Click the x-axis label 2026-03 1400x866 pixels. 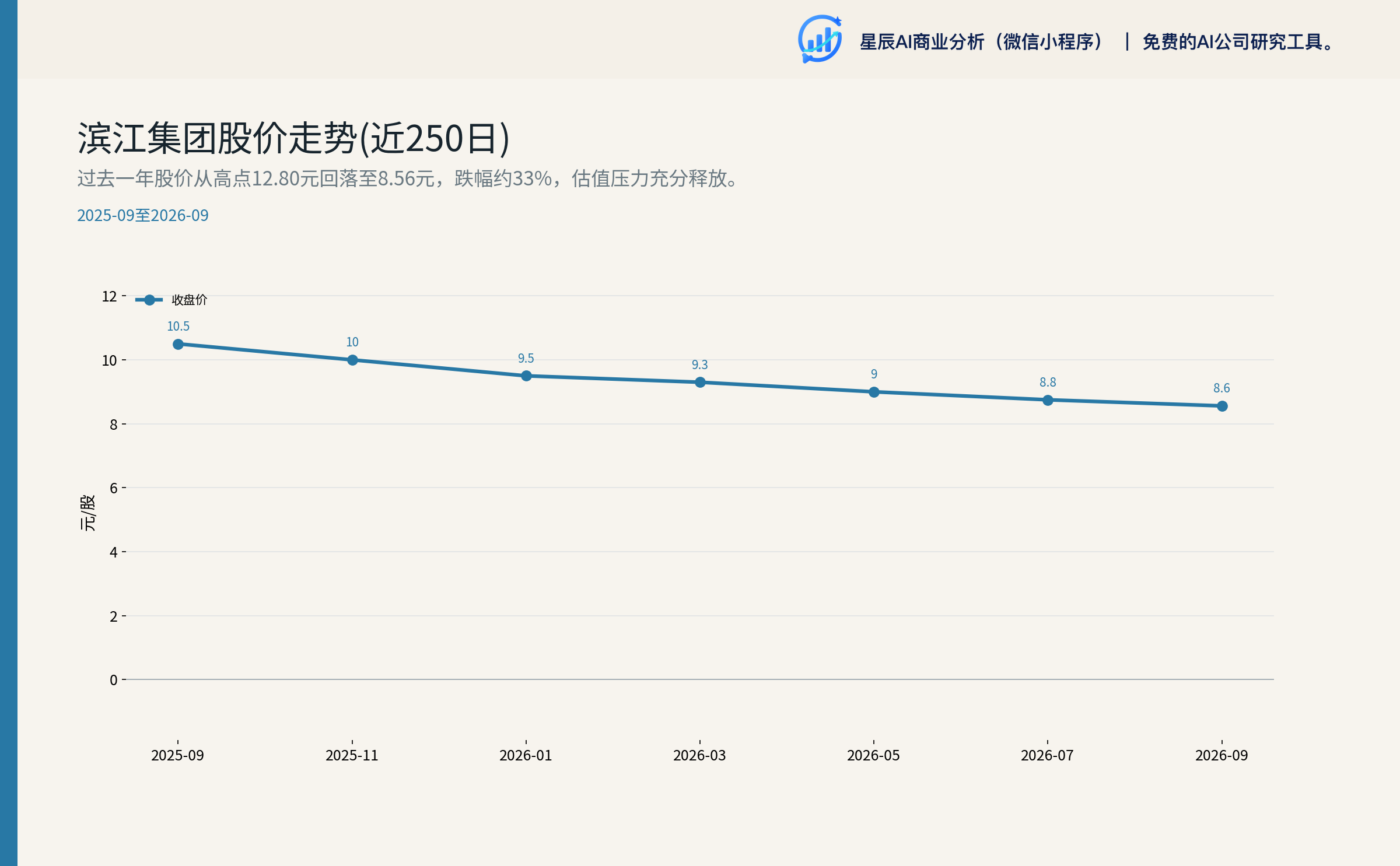(699, 755)
